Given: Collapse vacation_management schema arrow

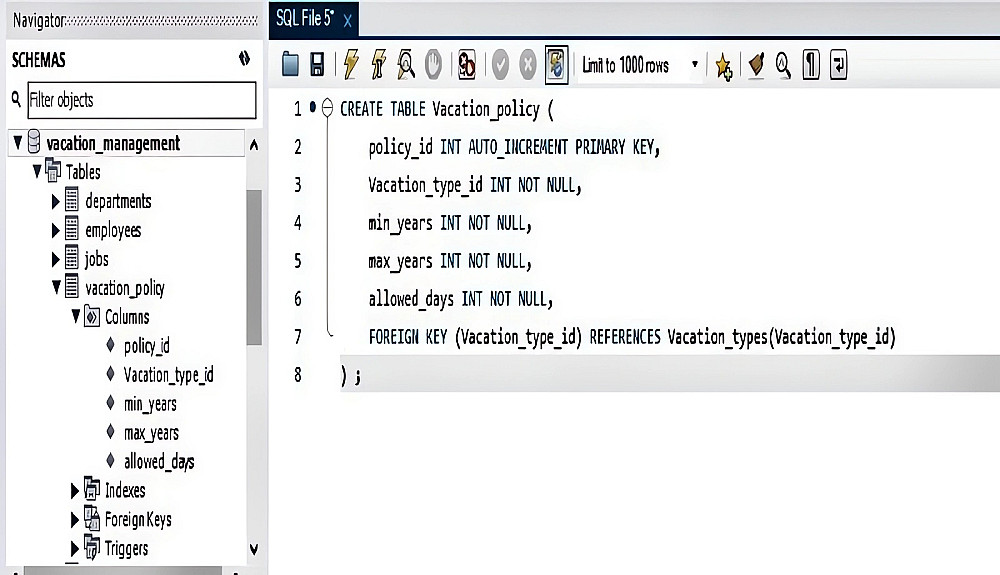Looking at the screenshot, I should click(18, 142).
